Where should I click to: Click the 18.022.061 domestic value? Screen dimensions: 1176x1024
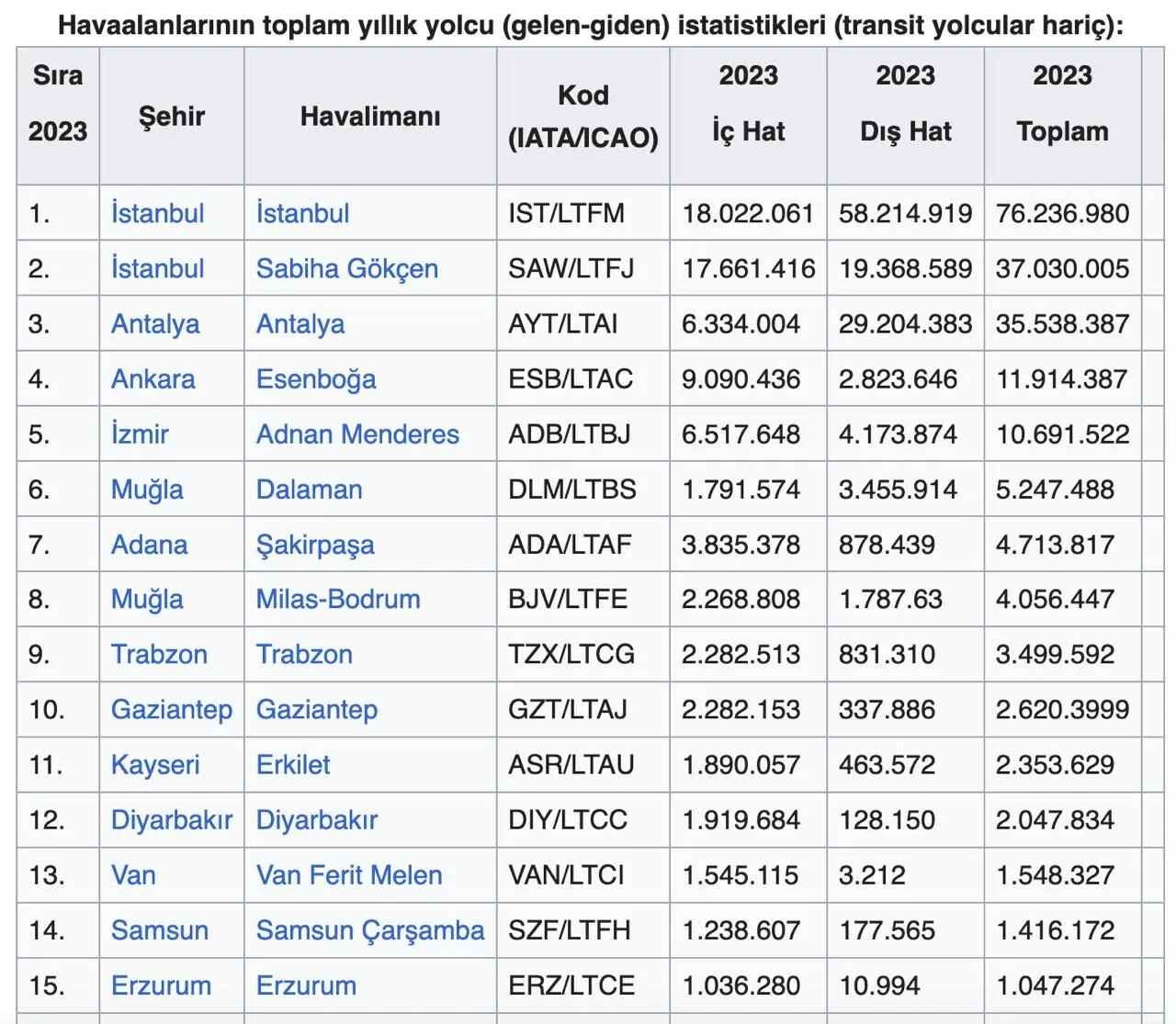748,213
